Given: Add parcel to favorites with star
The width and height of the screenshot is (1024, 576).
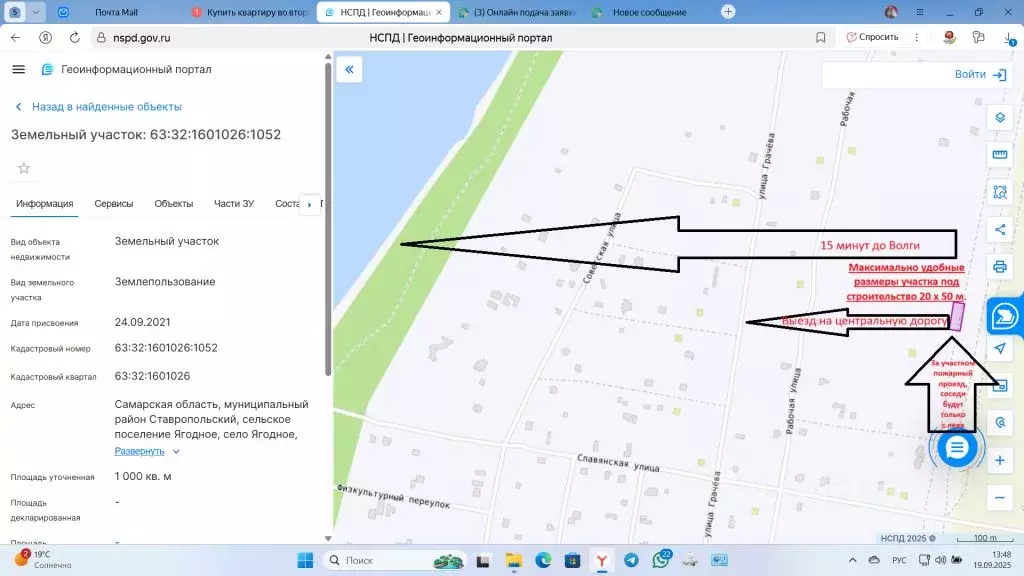Looking at the screenshot, I should [x=24, y=168].
